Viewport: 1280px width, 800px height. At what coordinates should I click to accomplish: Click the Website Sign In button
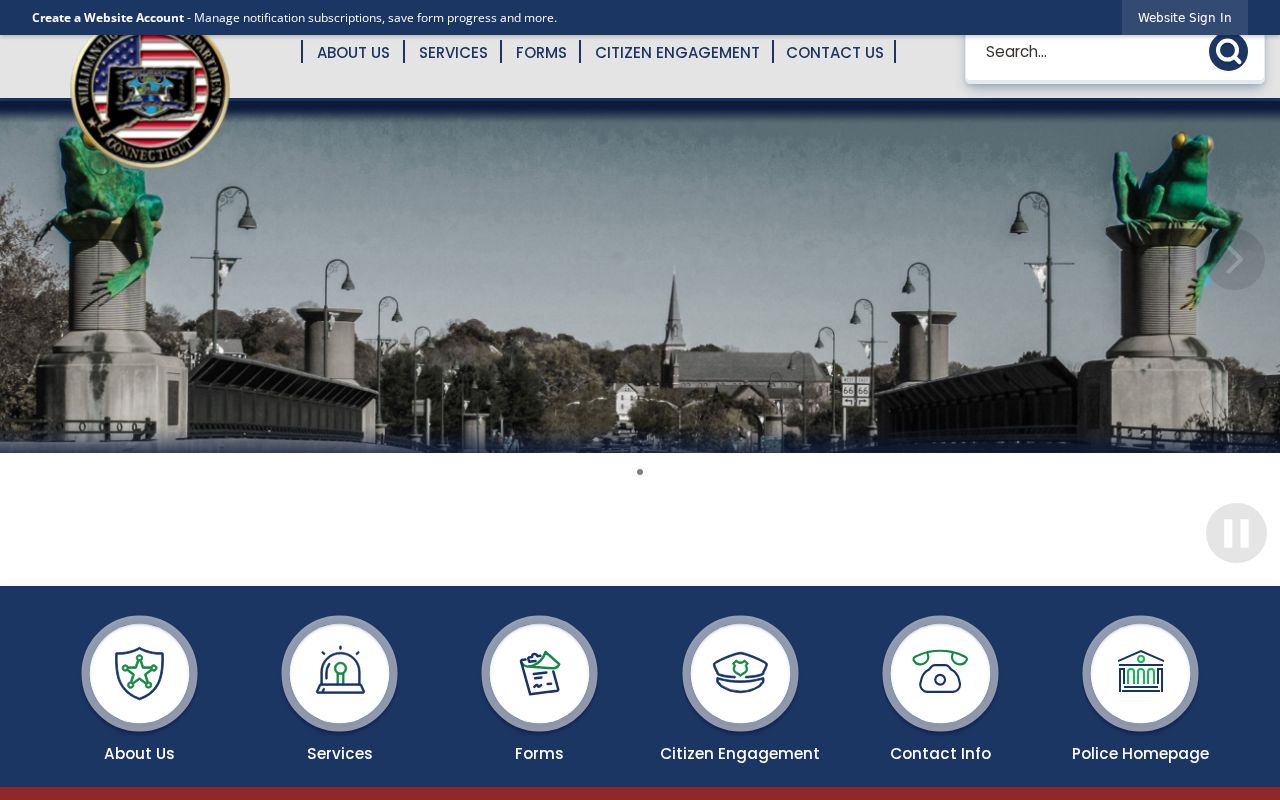[x=1185, y=17]
